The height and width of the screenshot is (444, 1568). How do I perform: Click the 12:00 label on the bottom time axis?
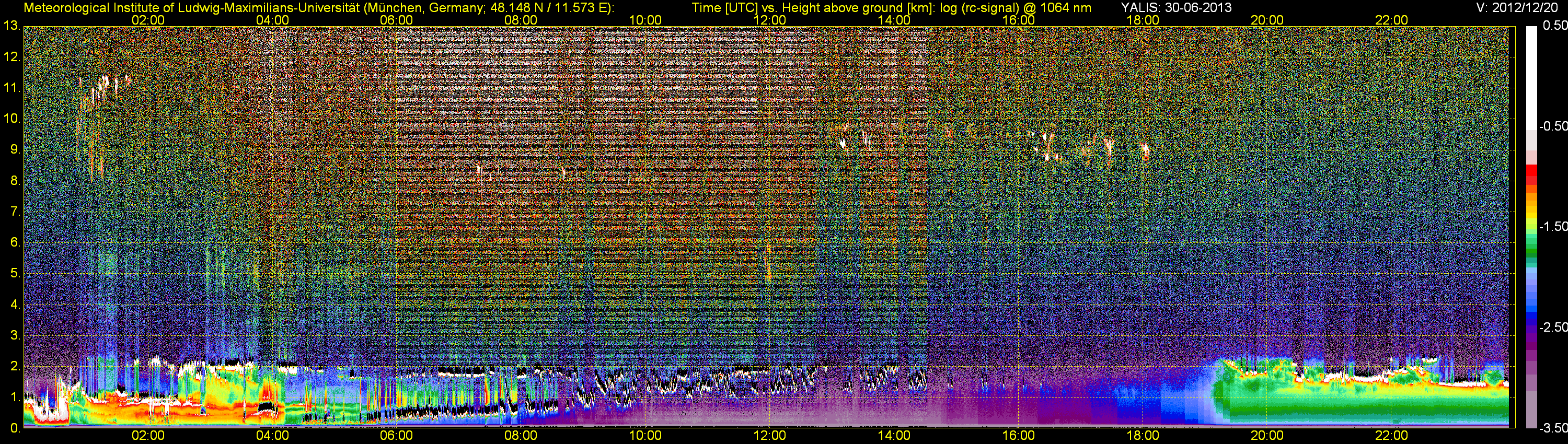[769, 436]
